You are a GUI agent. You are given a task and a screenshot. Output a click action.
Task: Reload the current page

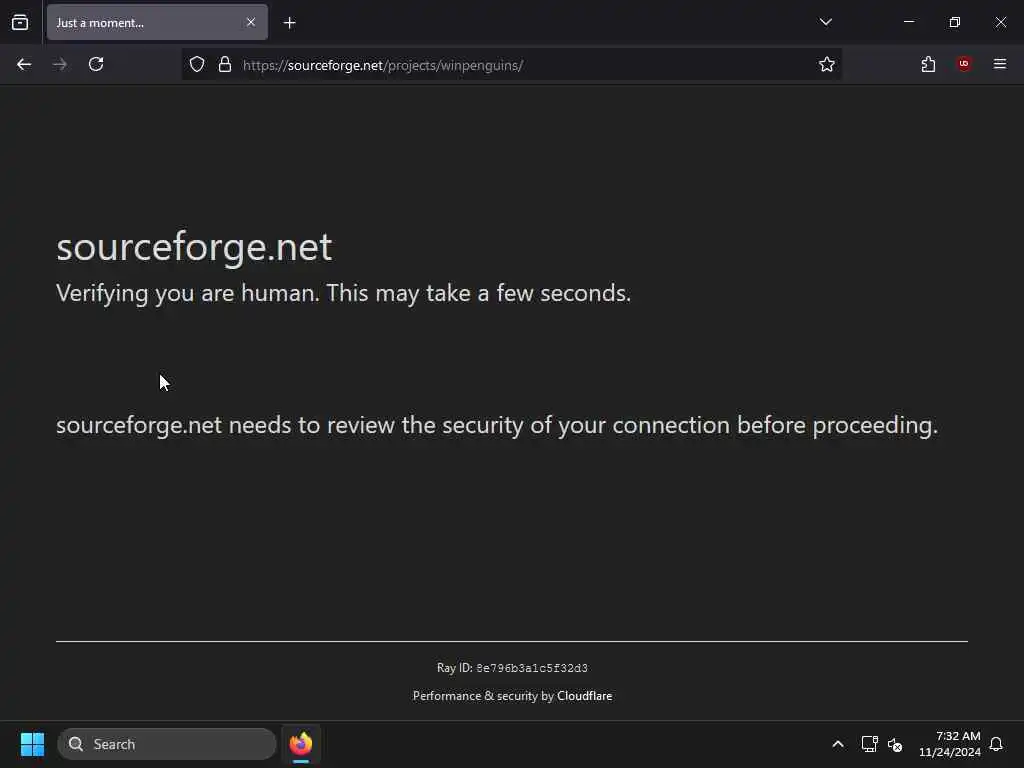tap(96, 64)
